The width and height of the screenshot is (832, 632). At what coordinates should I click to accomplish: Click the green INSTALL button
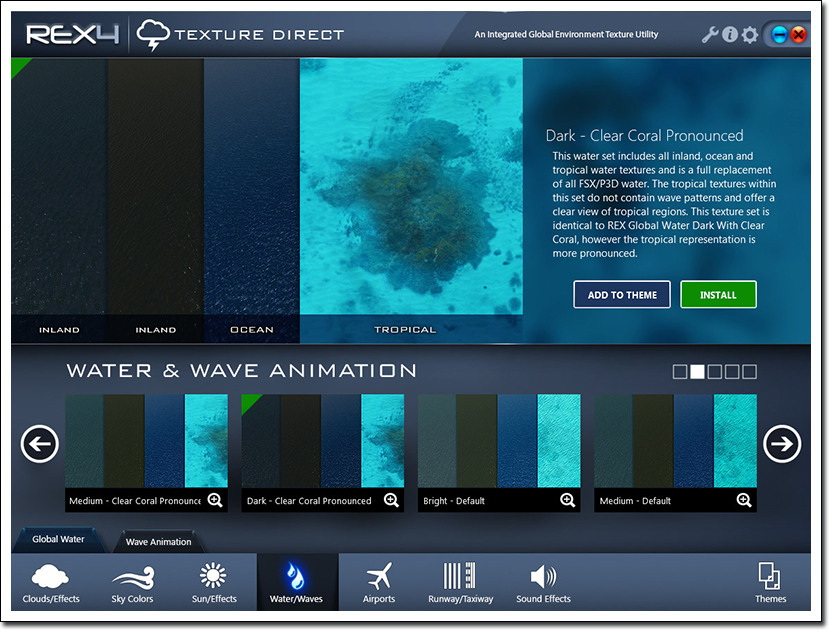[718, 295]
